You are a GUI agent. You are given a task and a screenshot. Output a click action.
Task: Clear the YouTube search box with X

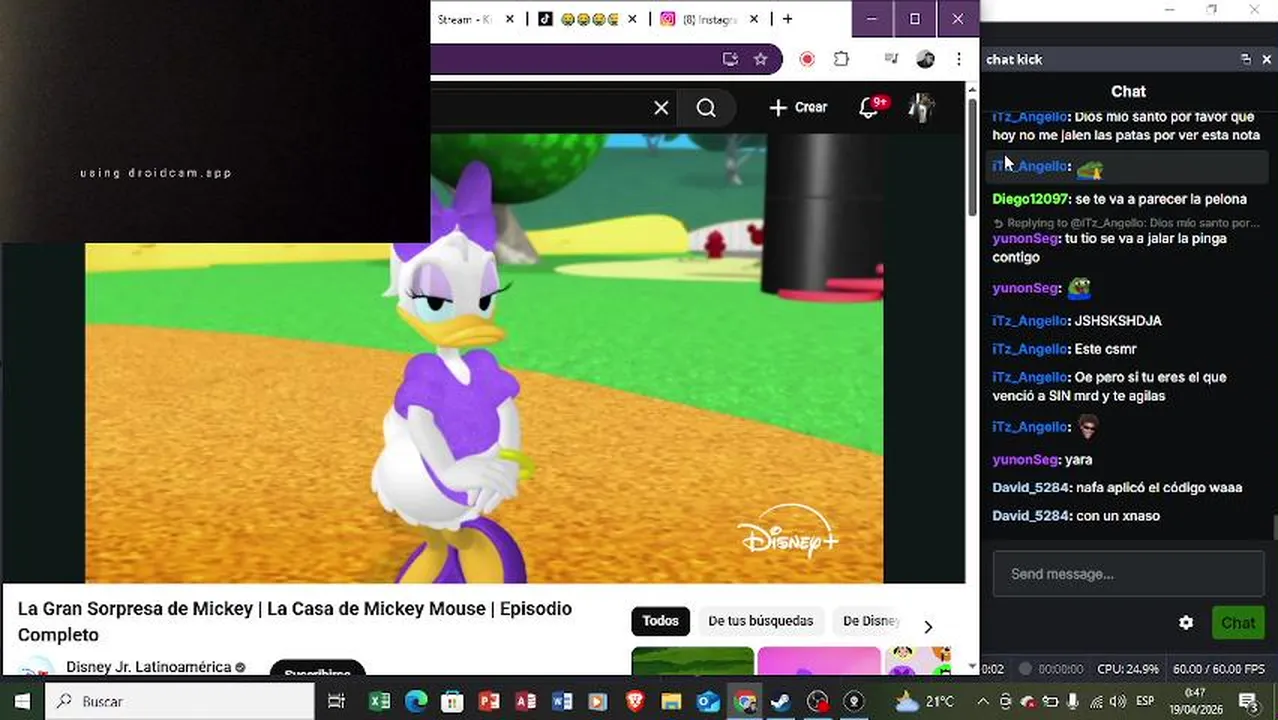[661, 108]
